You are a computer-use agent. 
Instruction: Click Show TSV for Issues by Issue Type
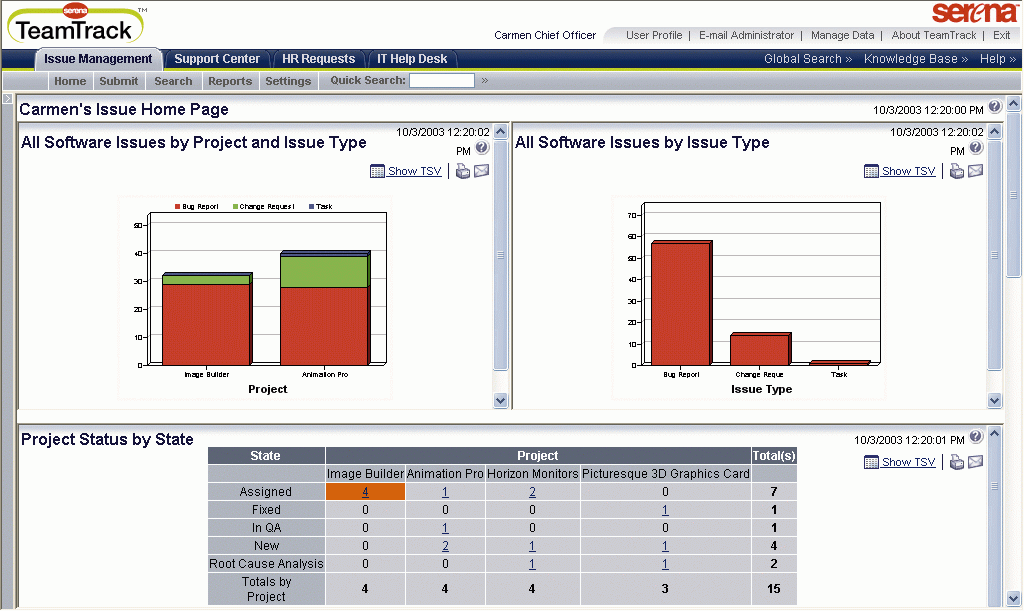point(908,171)
